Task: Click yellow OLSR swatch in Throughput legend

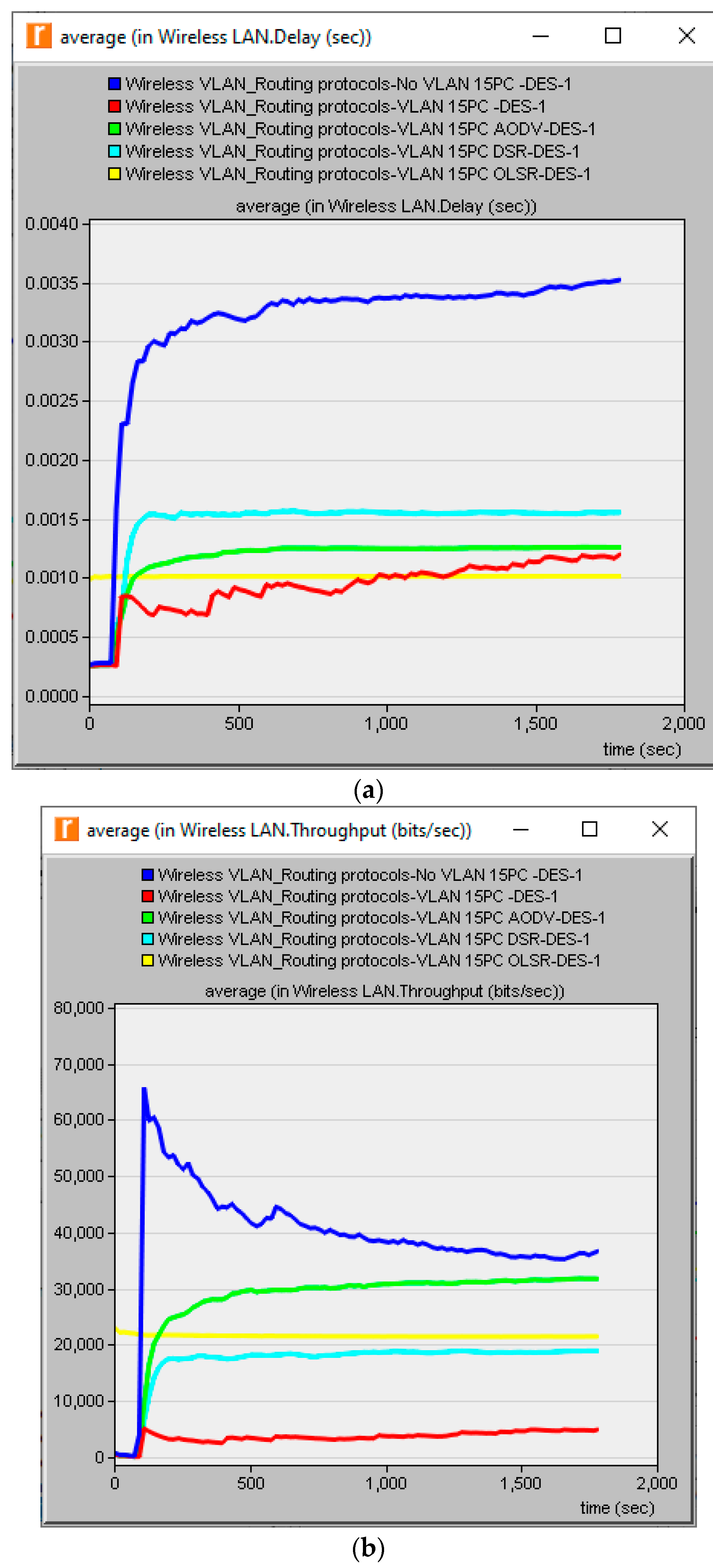Action: (147, 960)
